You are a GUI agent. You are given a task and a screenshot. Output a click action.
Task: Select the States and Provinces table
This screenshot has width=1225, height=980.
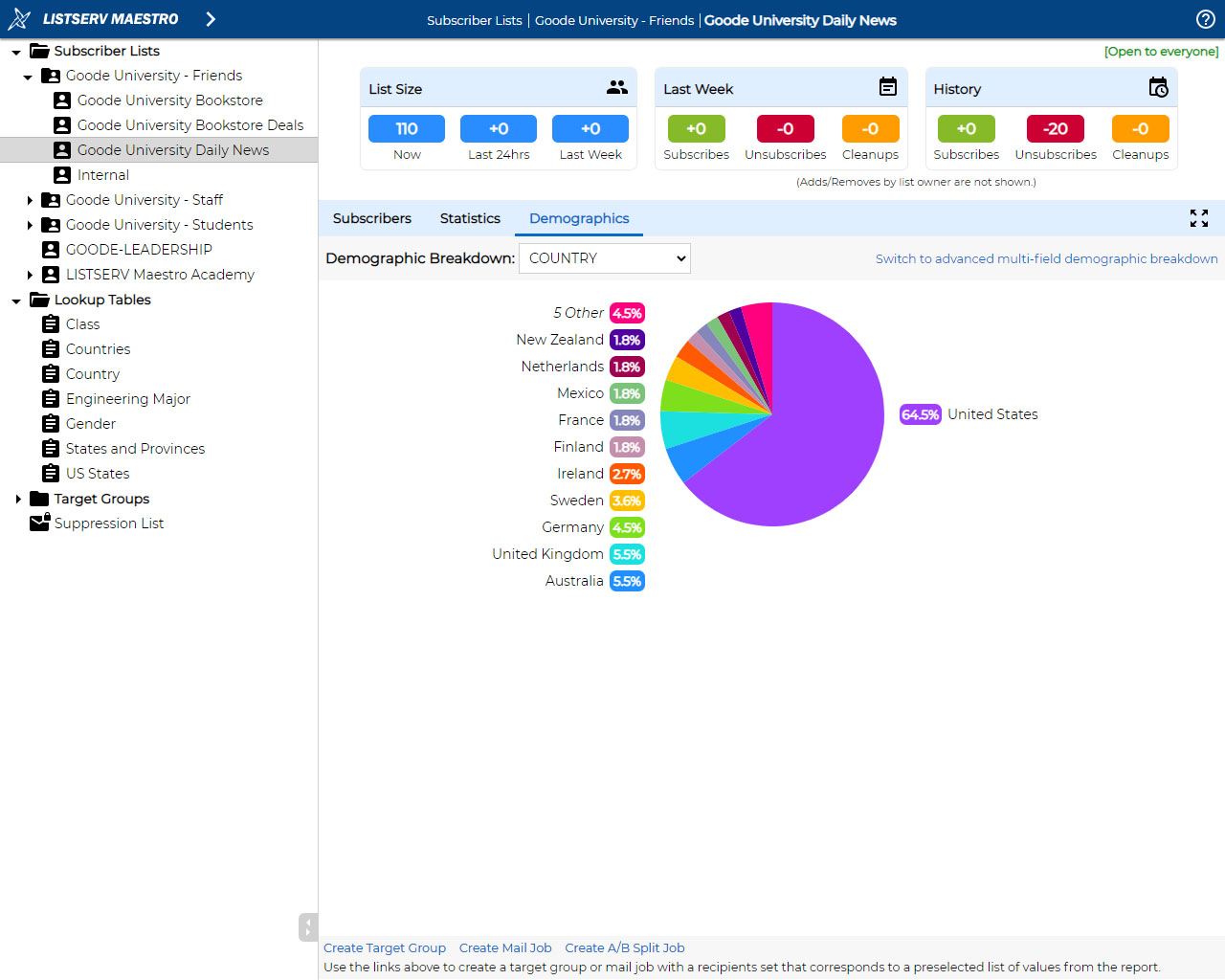(135, 449)
